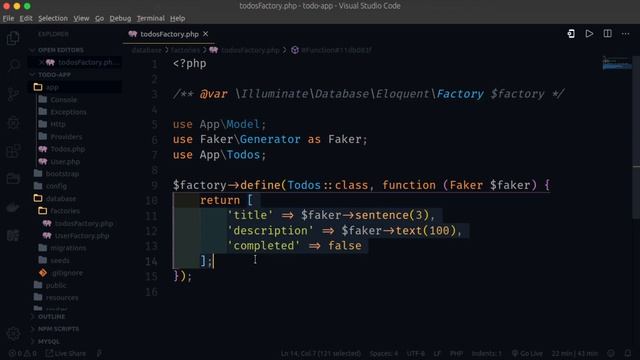Expand the Console folder
Image resolution: width=640 pixels, height=360 pixels.
(63, 100)
